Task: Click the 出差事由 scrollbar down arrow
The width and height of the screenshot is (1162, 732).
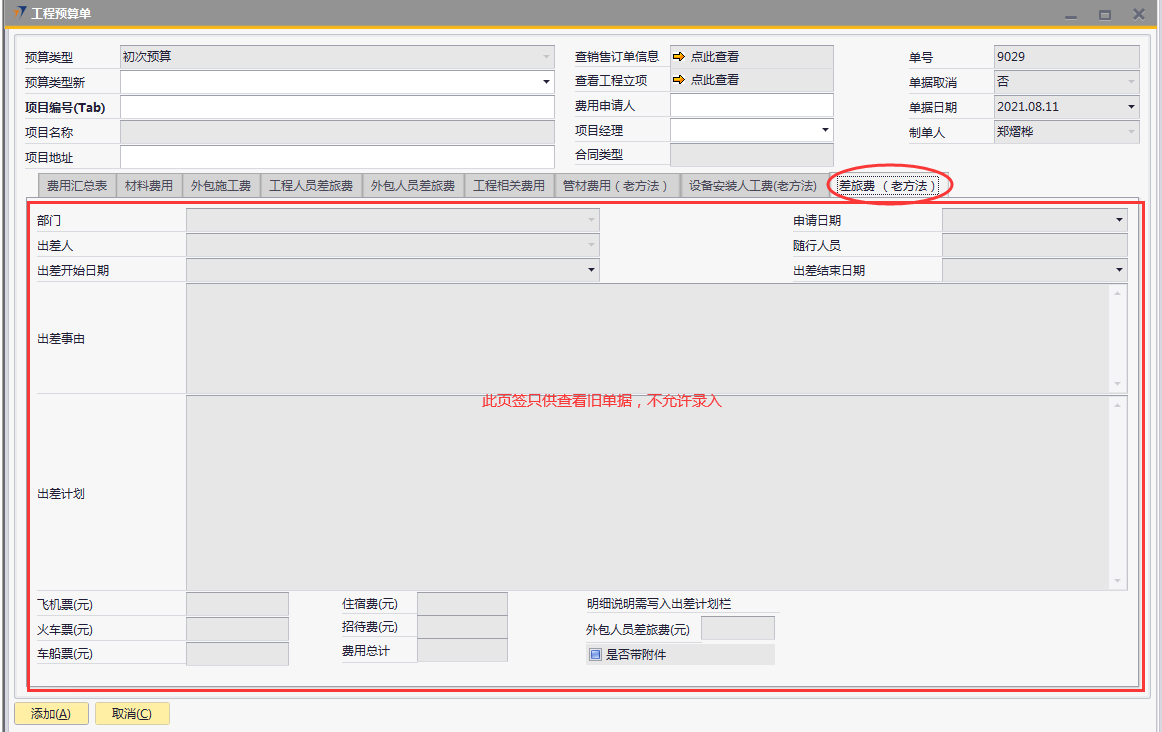Action: click(1118, 384)
